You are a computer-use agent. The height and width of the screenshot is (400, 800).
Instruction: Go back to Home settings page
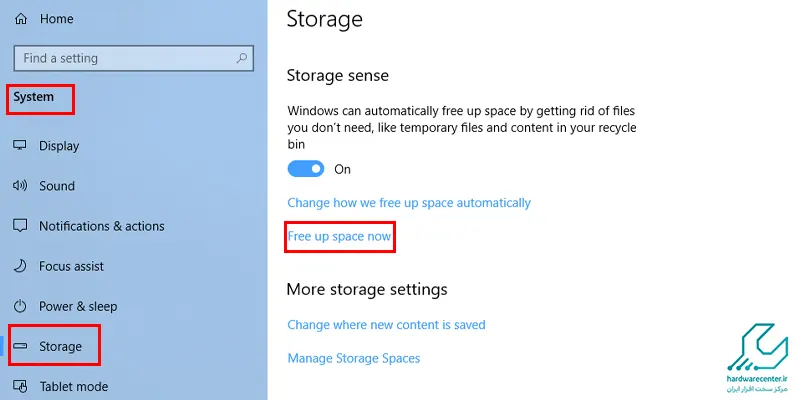click(x=57, y=19)
